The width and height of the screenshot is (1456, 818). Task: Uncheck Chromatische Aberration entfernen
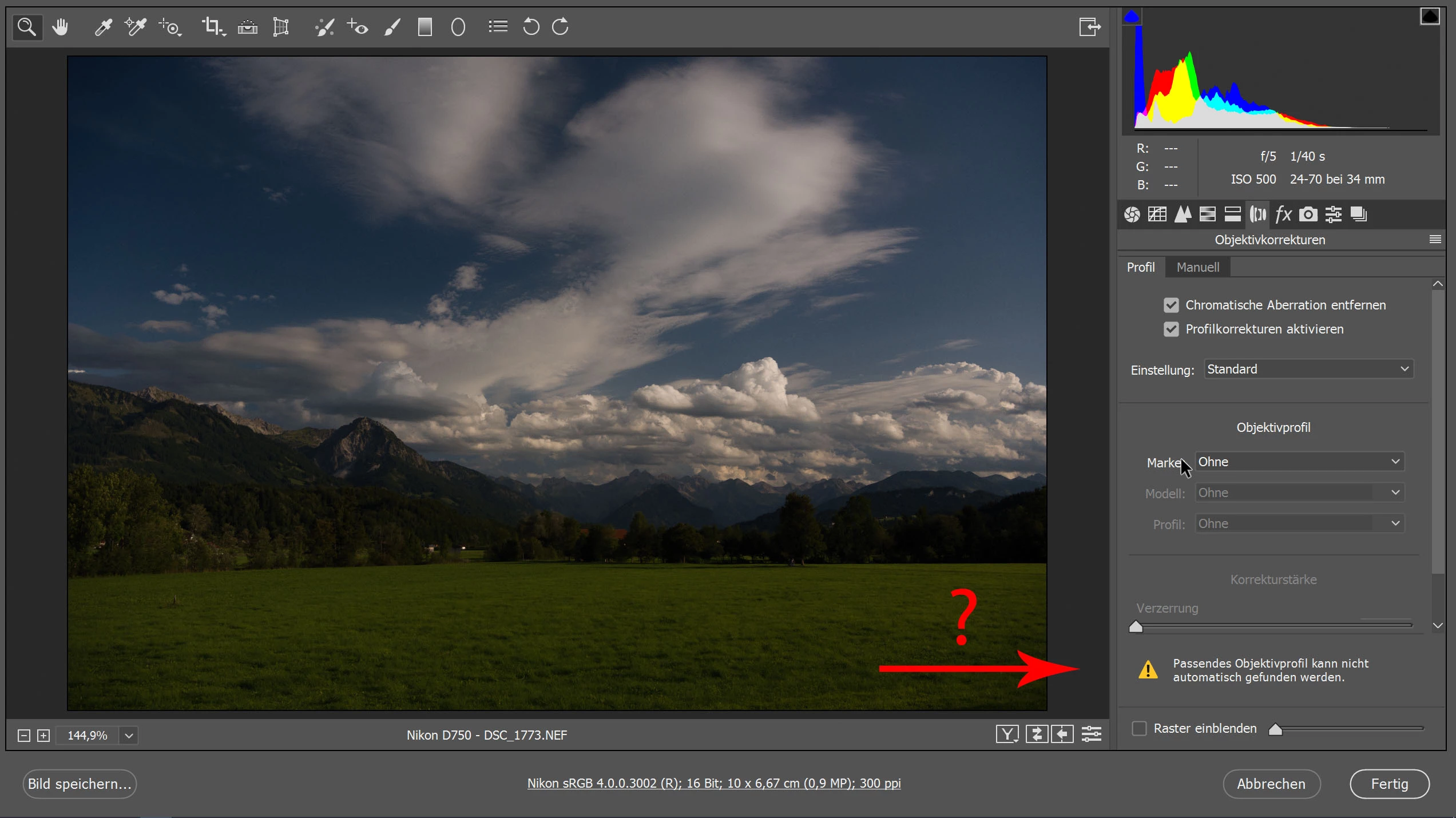pyautogui.click(x=1171, y=305)
